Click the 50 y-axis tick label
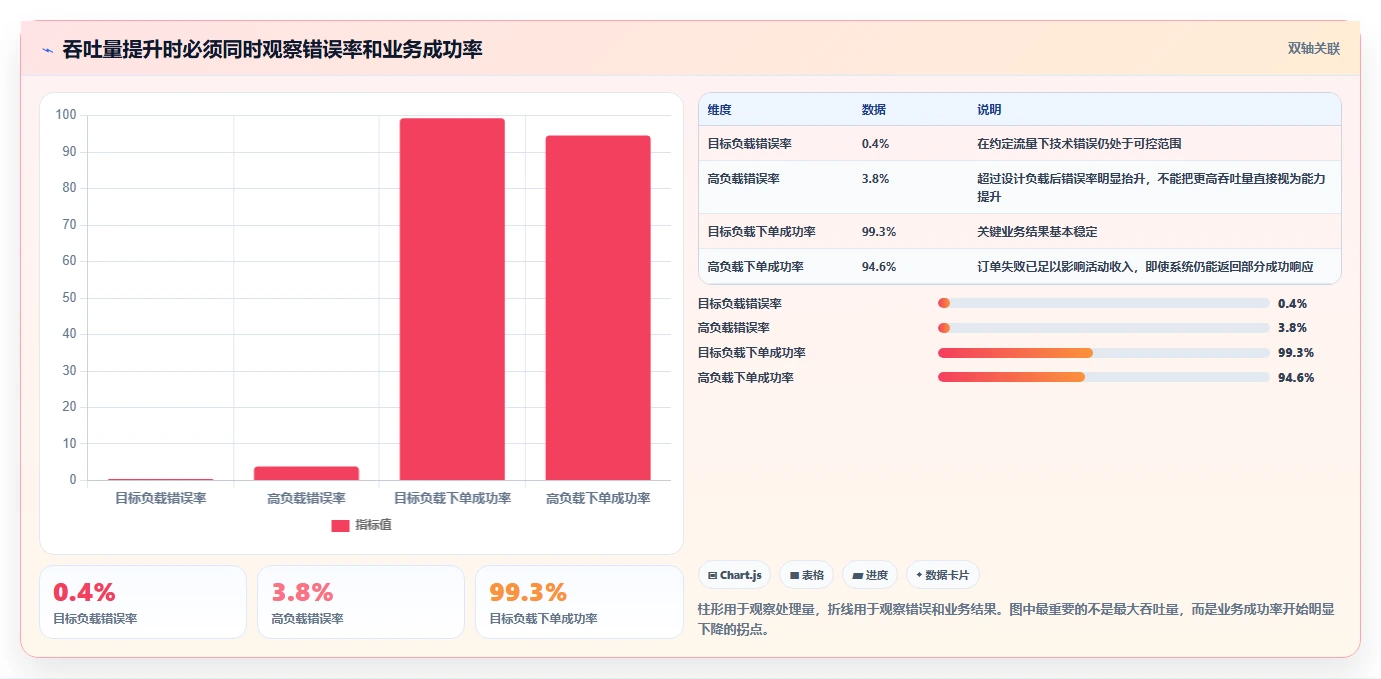The width and height of the screenshot is (1381, 679). [69, 298]
